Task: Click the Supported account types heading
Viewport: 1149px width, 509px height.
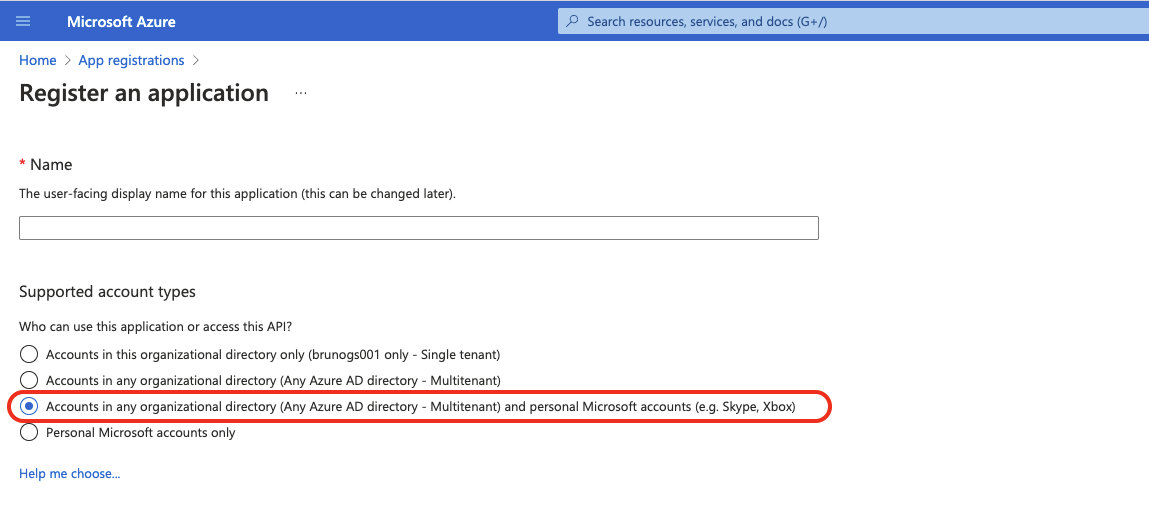Action: click(107, 291)
